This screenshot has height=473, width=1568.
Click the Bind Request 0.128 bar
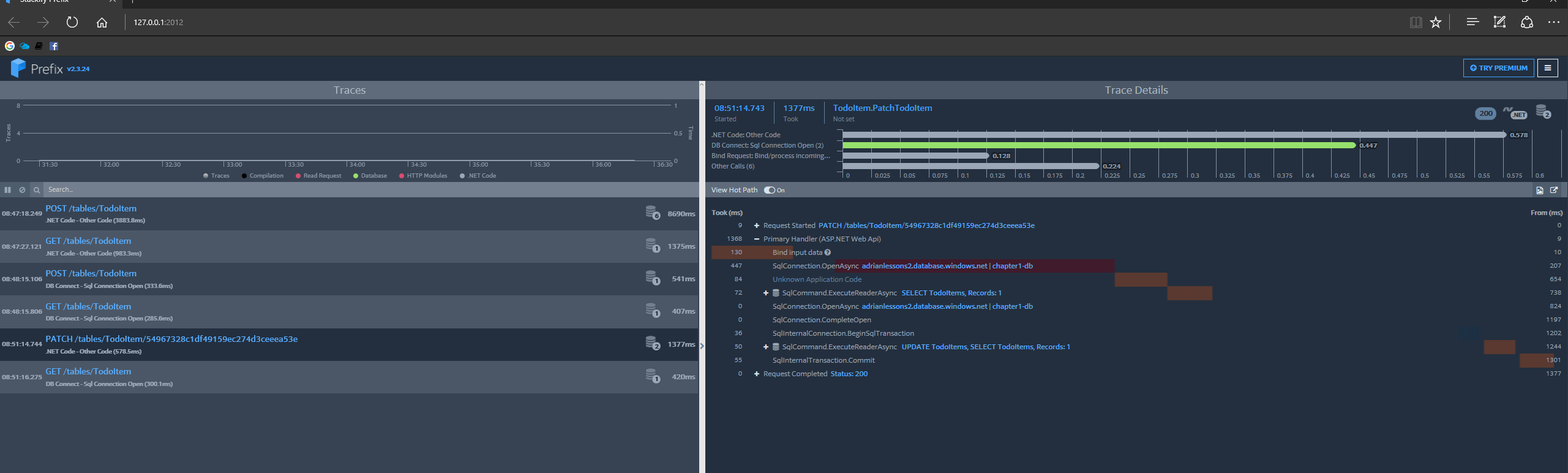pos(916,156)
